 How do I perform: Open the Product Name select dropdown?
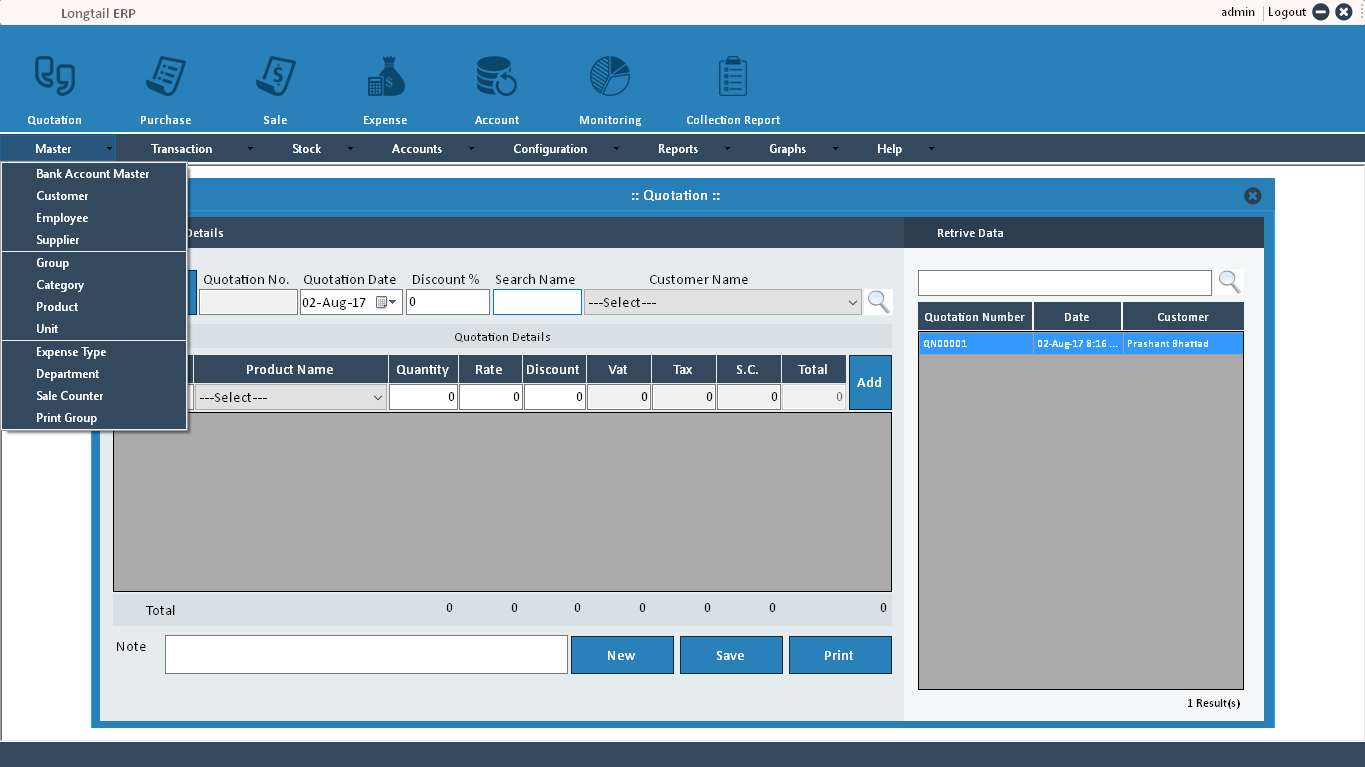[x=378, y=398]
